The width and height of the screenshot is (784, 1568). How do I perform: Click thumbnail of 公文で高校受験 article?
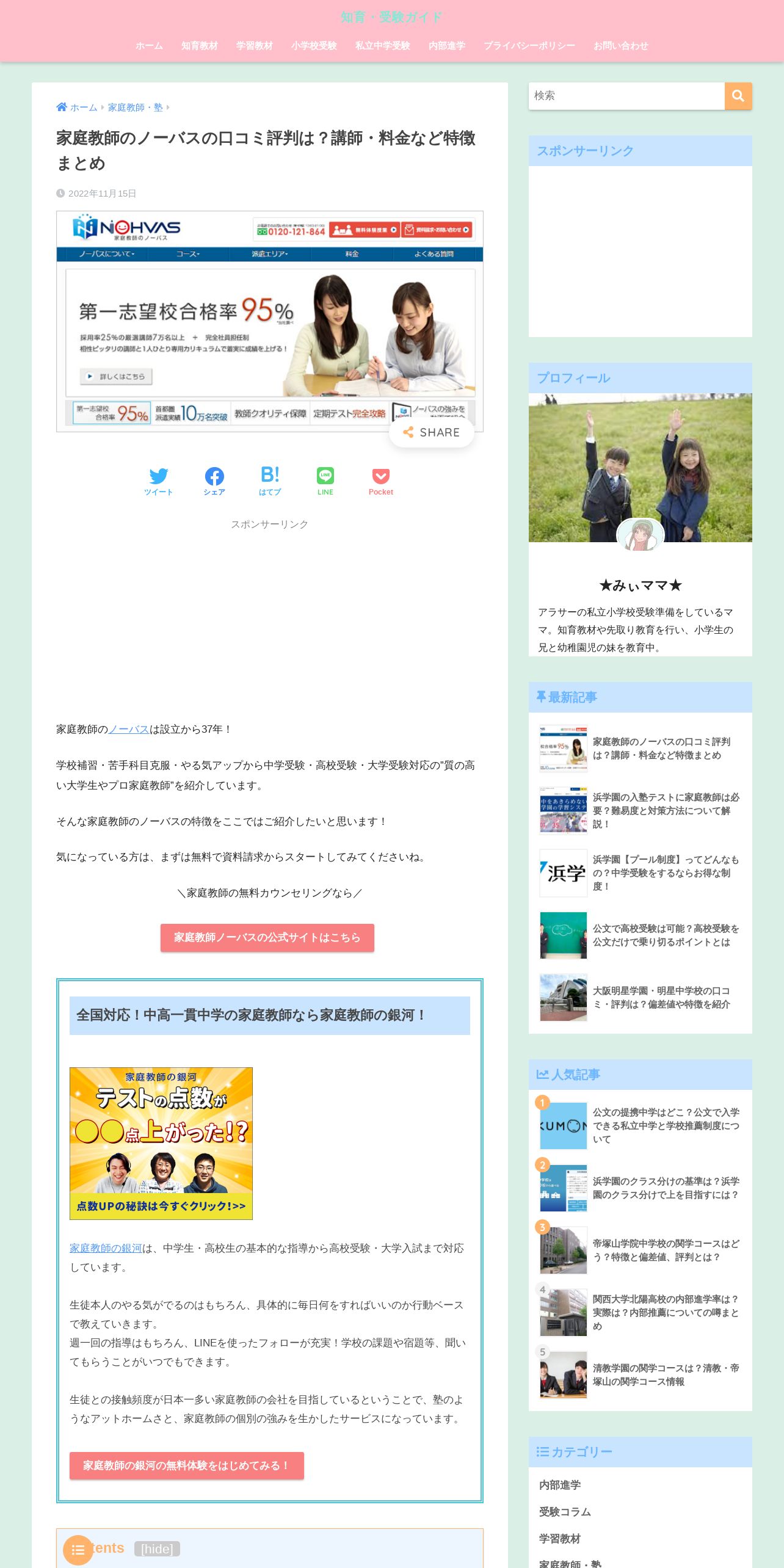point(564,935)
